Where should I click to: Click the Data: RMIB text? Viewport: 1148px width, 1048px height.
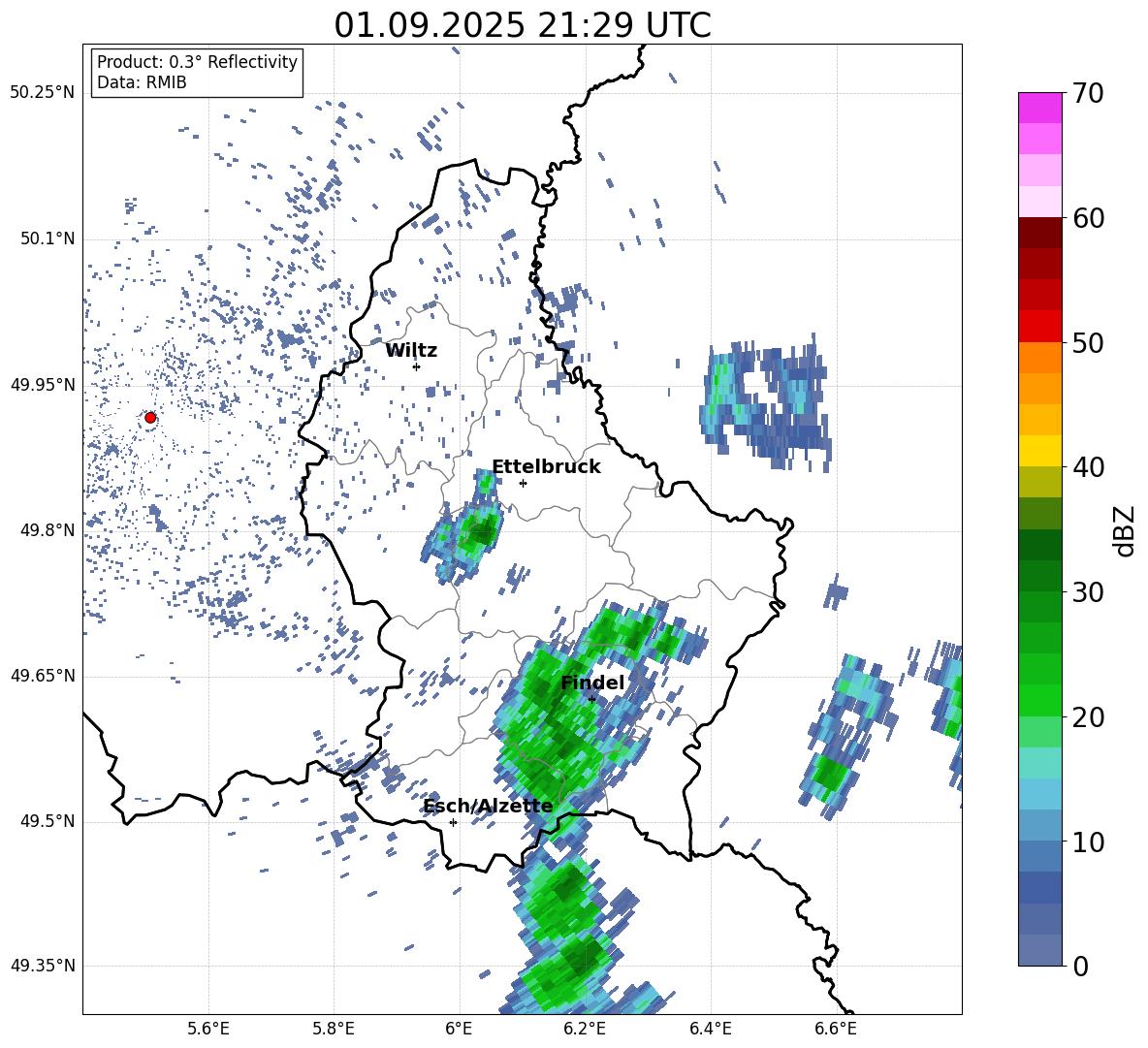[x=142, y=82]
